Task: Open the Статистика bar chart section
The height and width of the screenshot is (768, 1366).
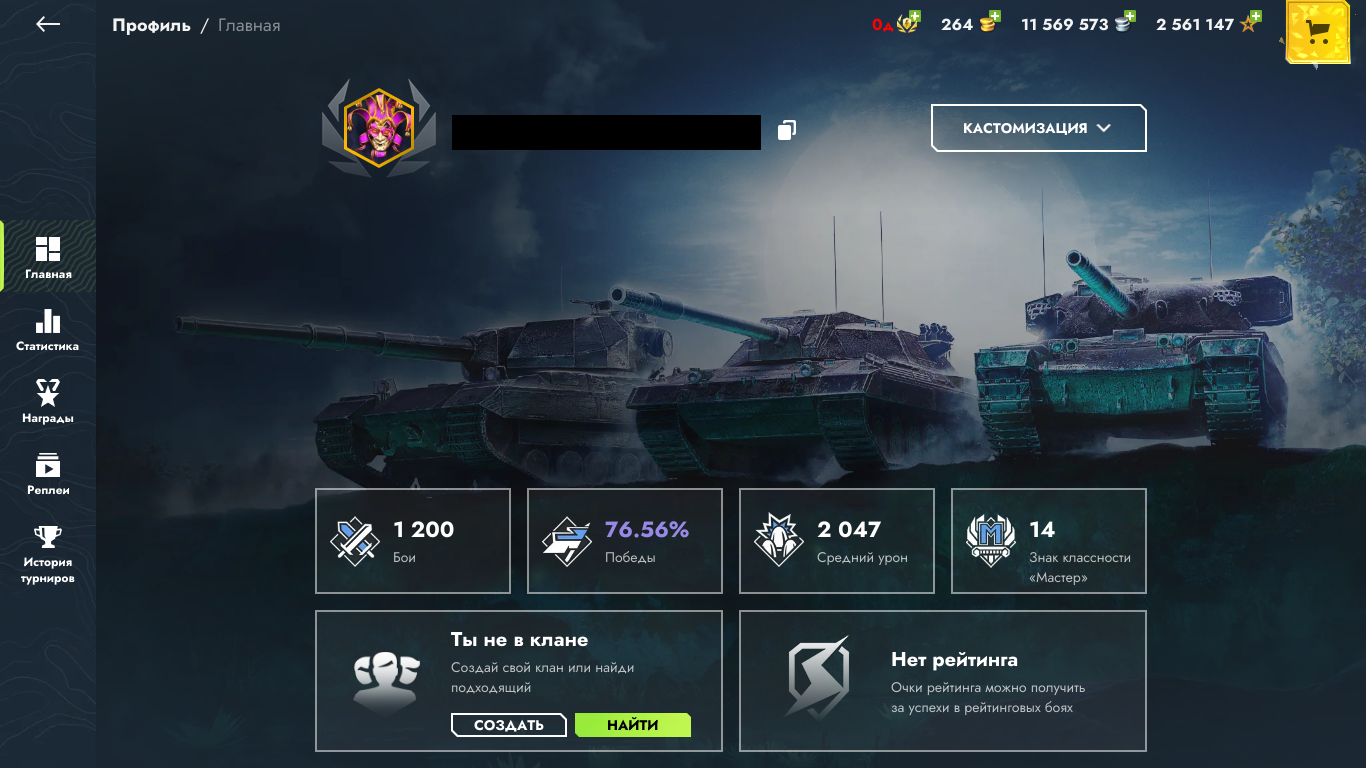Action: [48, 329]
